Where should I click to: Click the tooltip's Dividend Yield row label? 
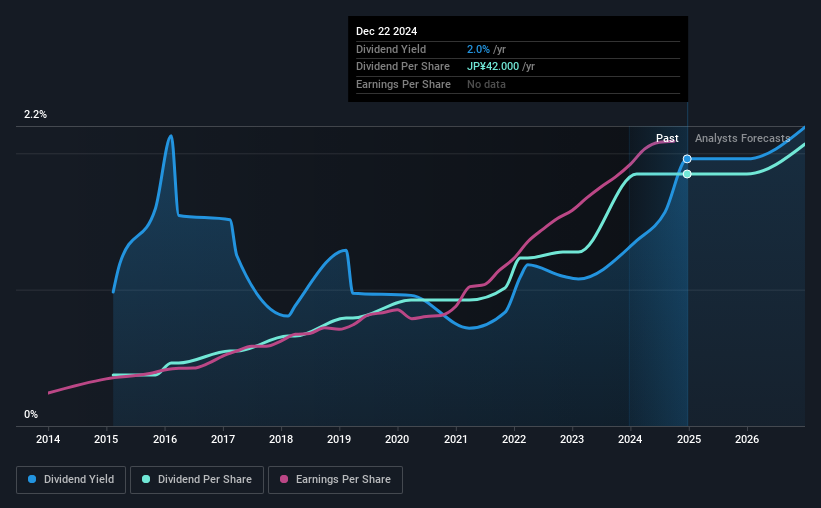tap(391, 49)
